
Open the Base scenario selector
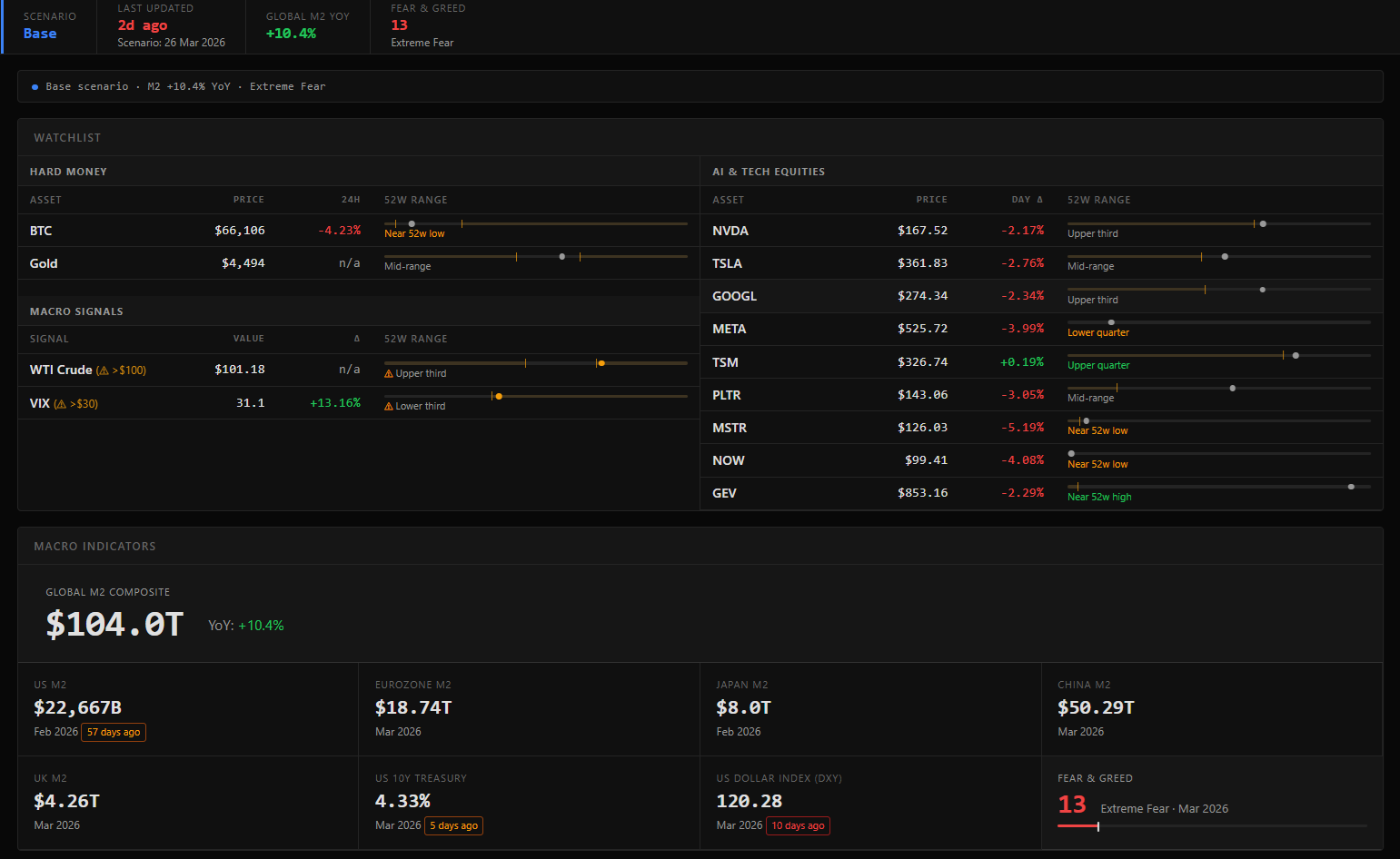point(40,33)
